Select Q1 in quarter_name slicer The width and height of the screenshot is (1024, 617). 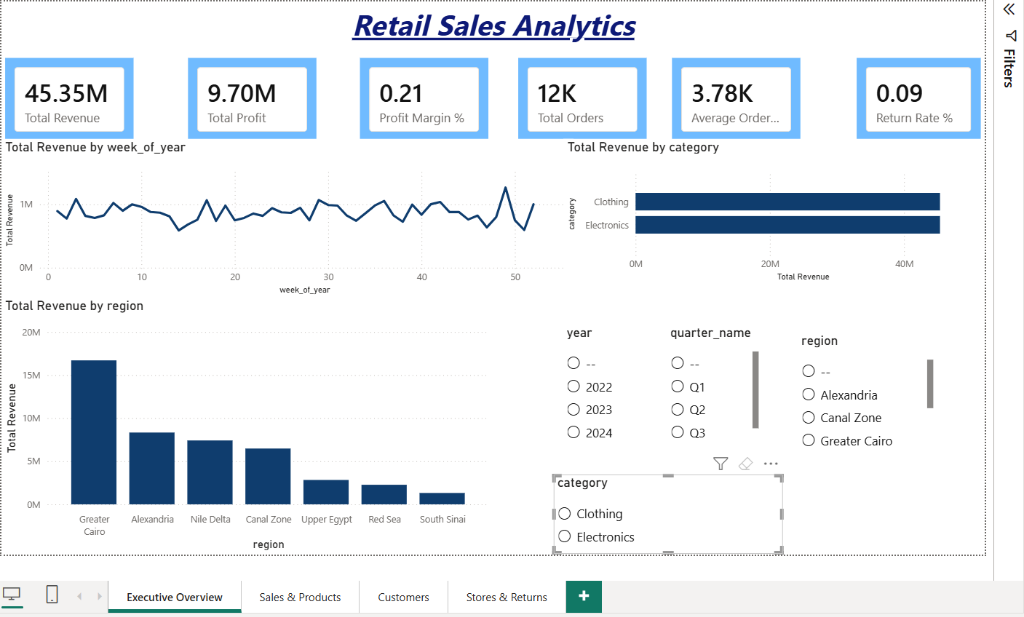tap(677, 386)
